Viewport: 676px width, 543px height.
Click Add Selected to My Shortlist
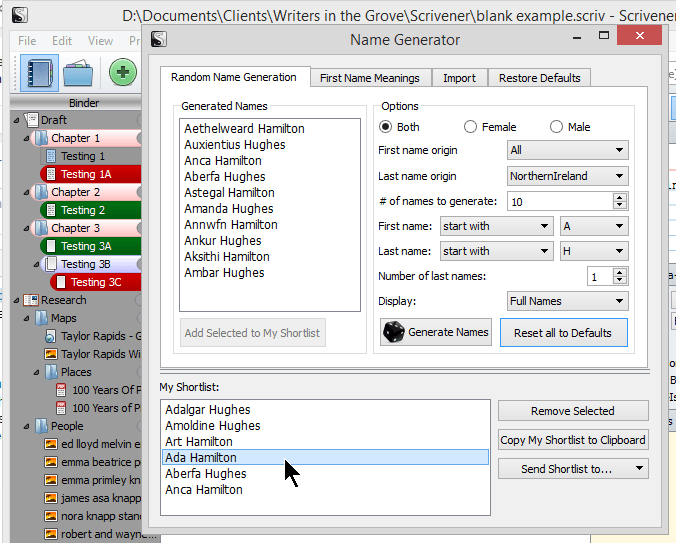253,333
